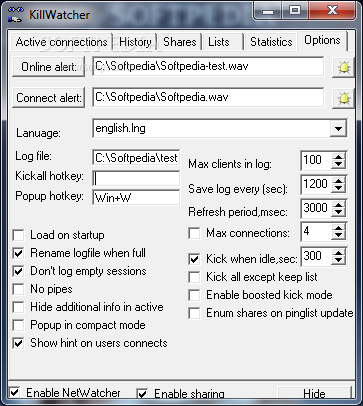Increase Refresh period msec spinner
The width and height of the screenshot is (363, 406).
click(x=339, y=205)
